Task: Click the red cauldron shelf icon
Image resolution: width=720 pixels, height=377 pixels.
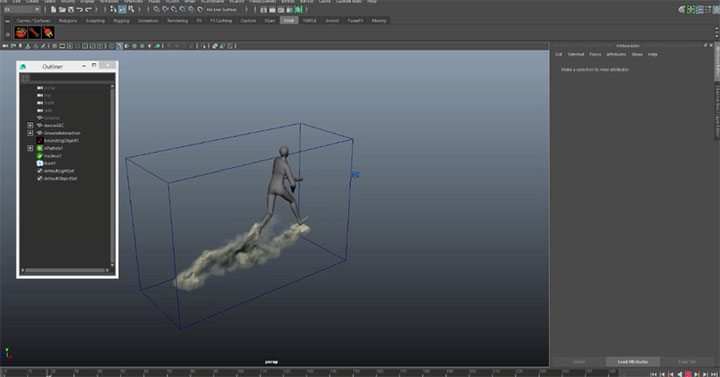Action: click(21, 32)
